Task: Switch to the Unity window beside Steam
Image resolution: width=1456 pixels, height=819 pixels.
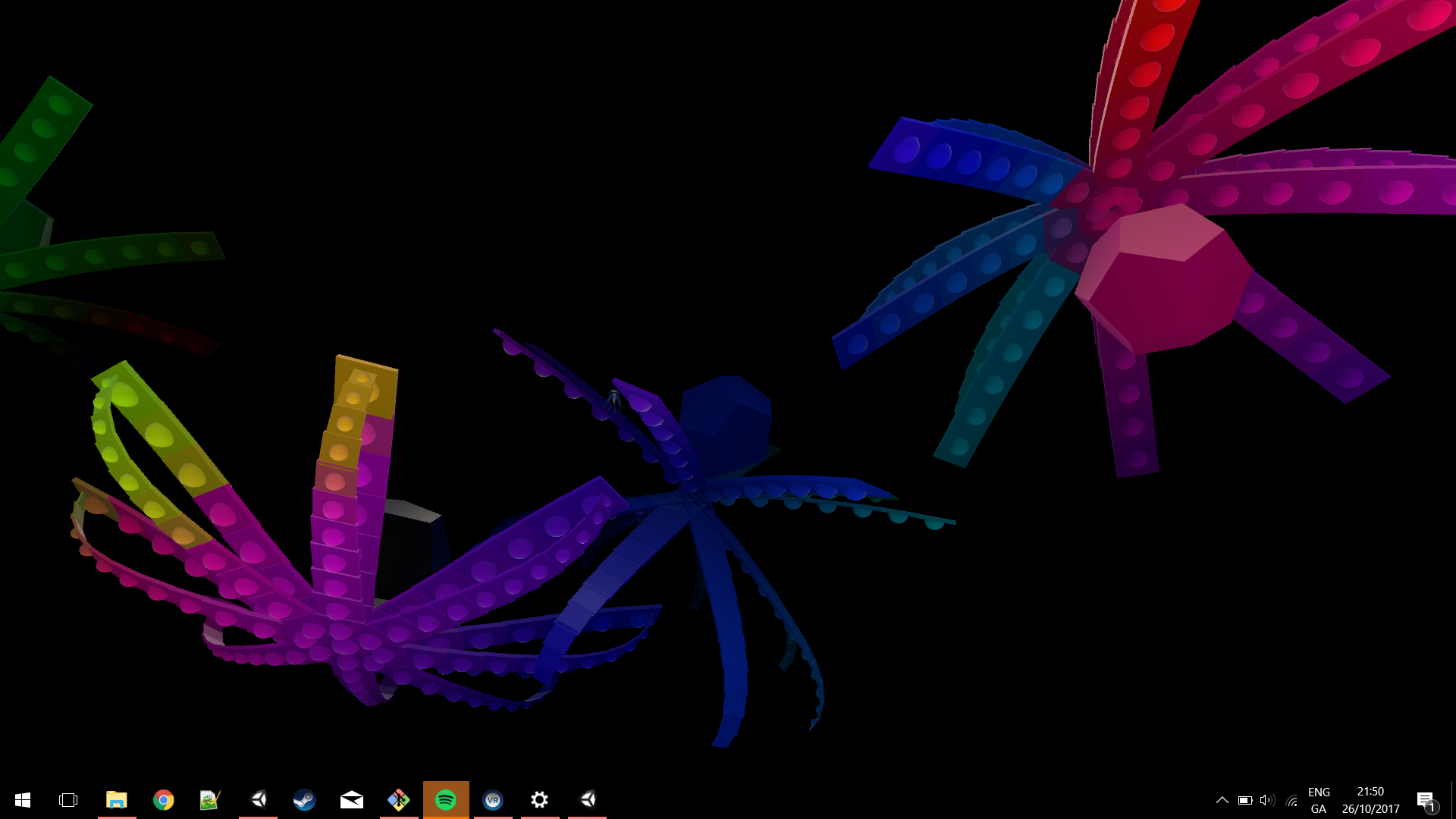Action: (258, 800)
